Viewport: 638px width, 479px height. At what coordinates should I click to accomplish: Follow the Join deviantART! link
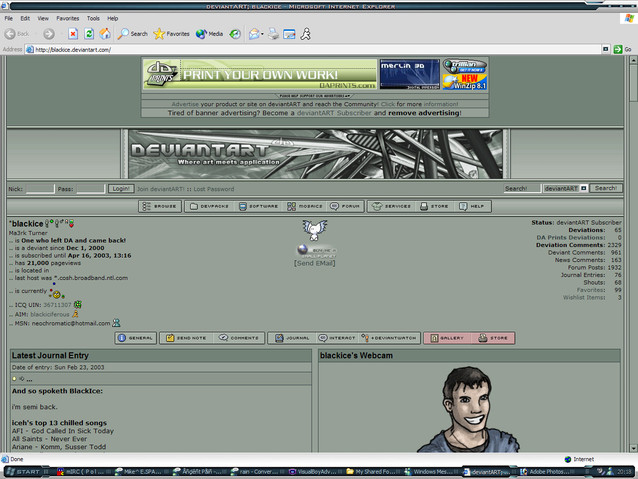click(161, 189)
